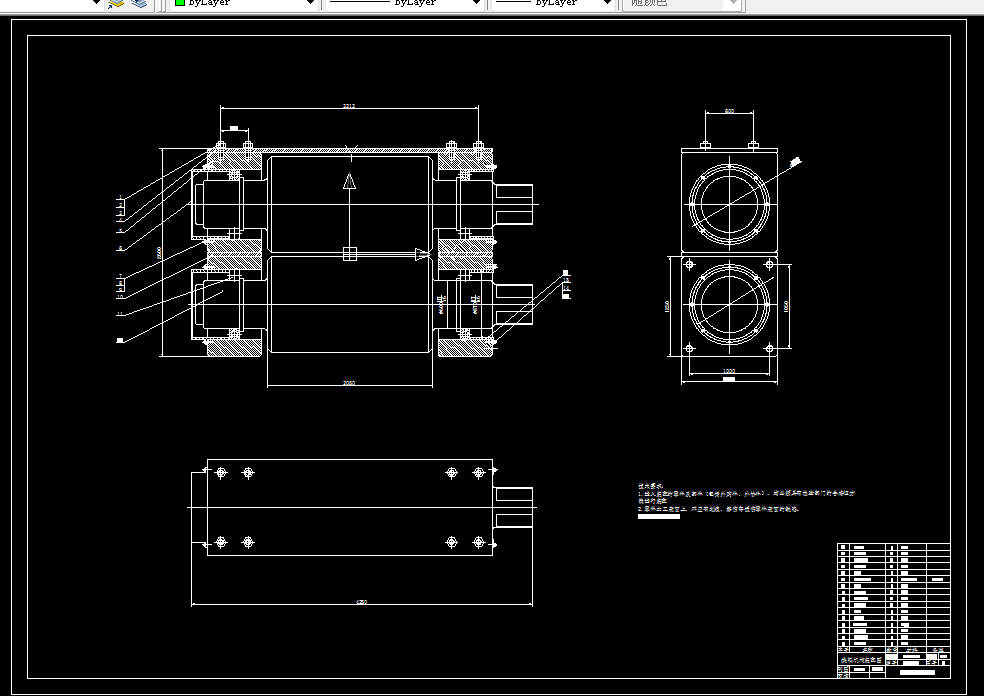
Task: Select the 1050 vertical dimension text right of the side view
Action: point(786,306)
